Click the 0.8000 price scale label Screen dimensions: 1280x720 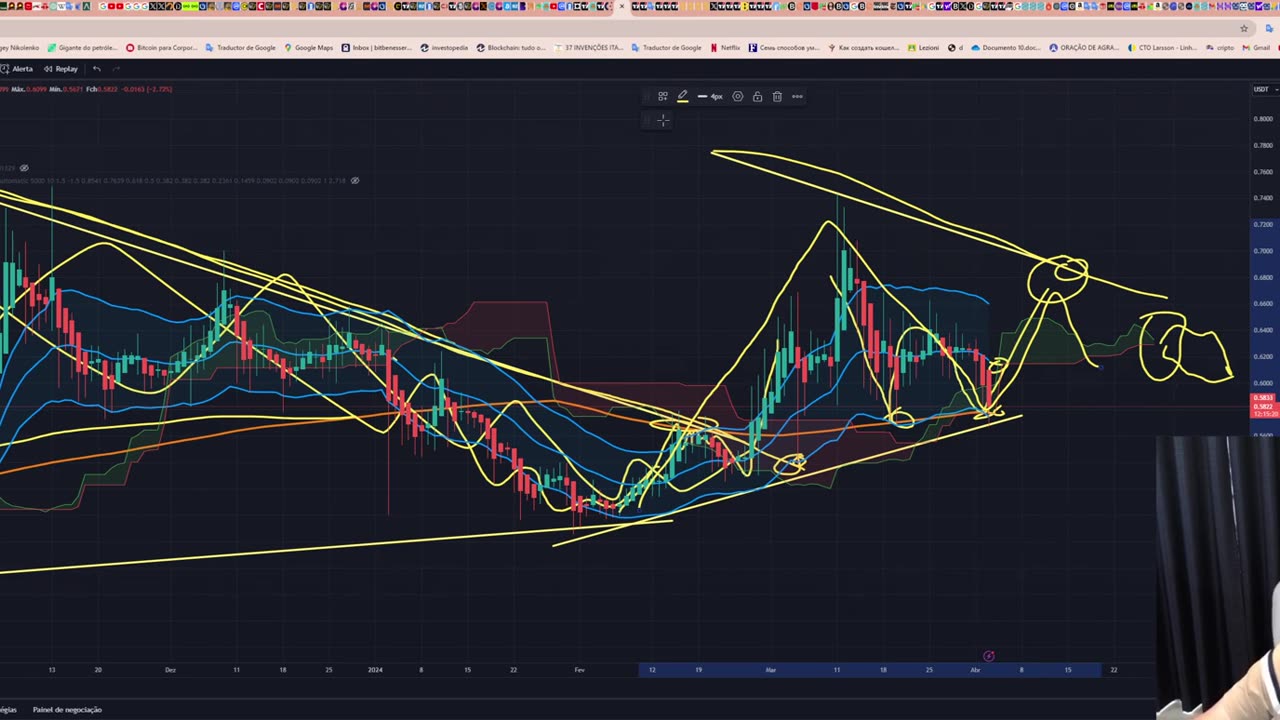pyautogui.click(x=1263, y=119)
